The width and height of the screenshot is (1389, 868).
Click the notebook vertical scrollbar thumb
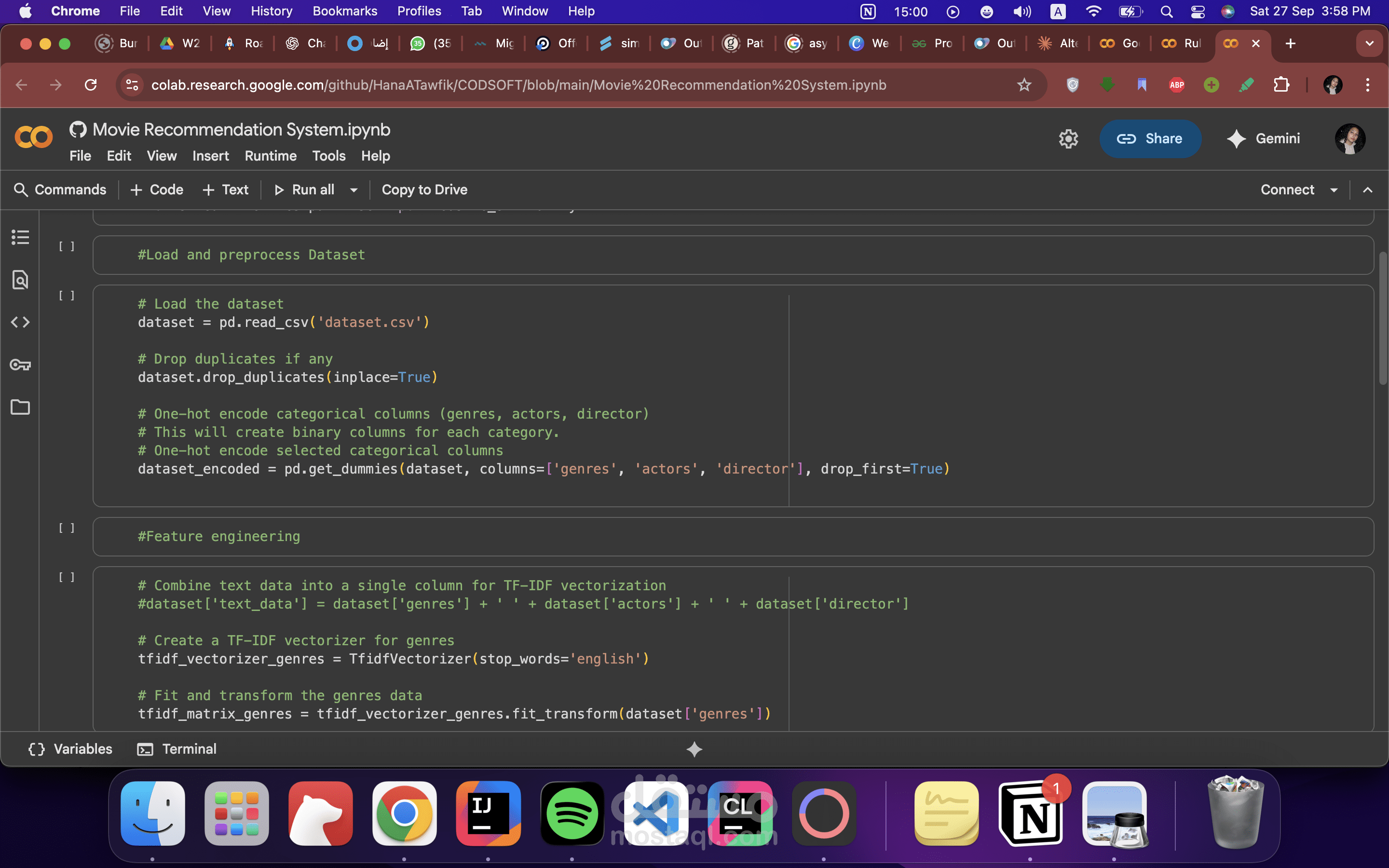point(1382,319)
